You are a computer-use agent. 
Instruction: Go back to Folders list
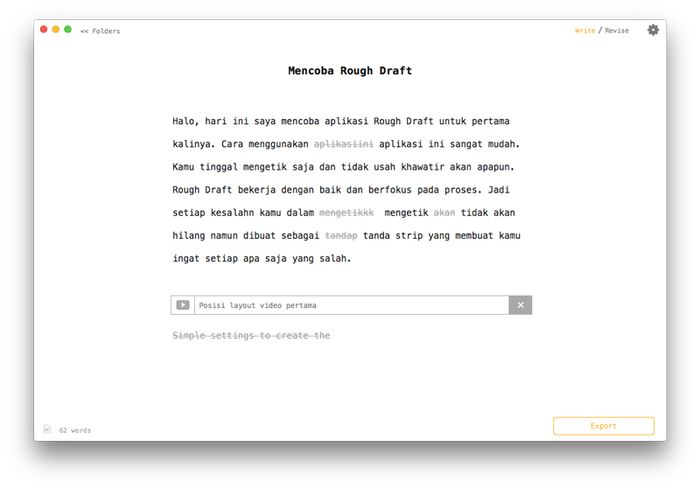[100, 31]
